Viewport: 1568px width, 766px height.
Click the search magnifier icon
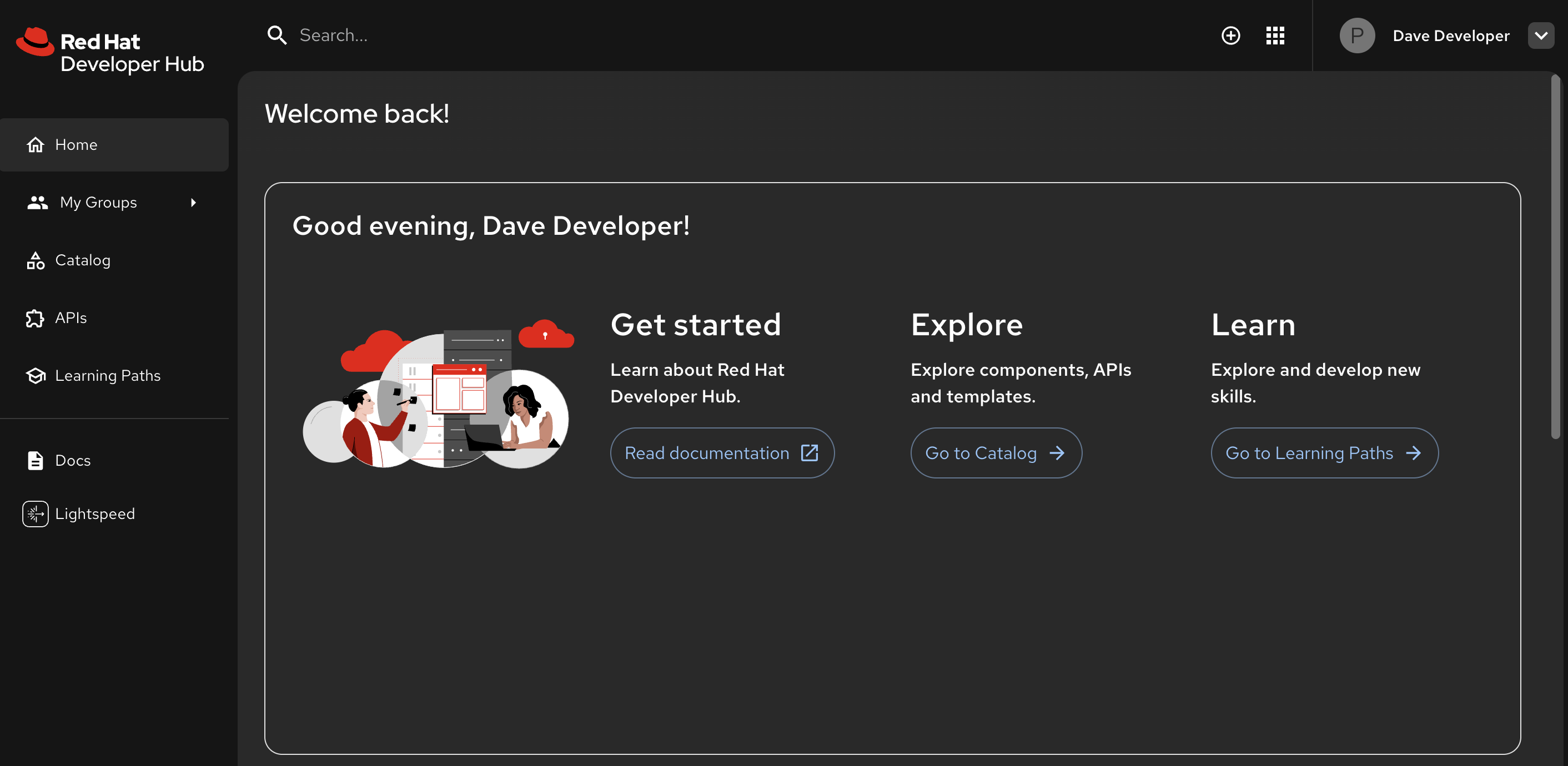278,34
